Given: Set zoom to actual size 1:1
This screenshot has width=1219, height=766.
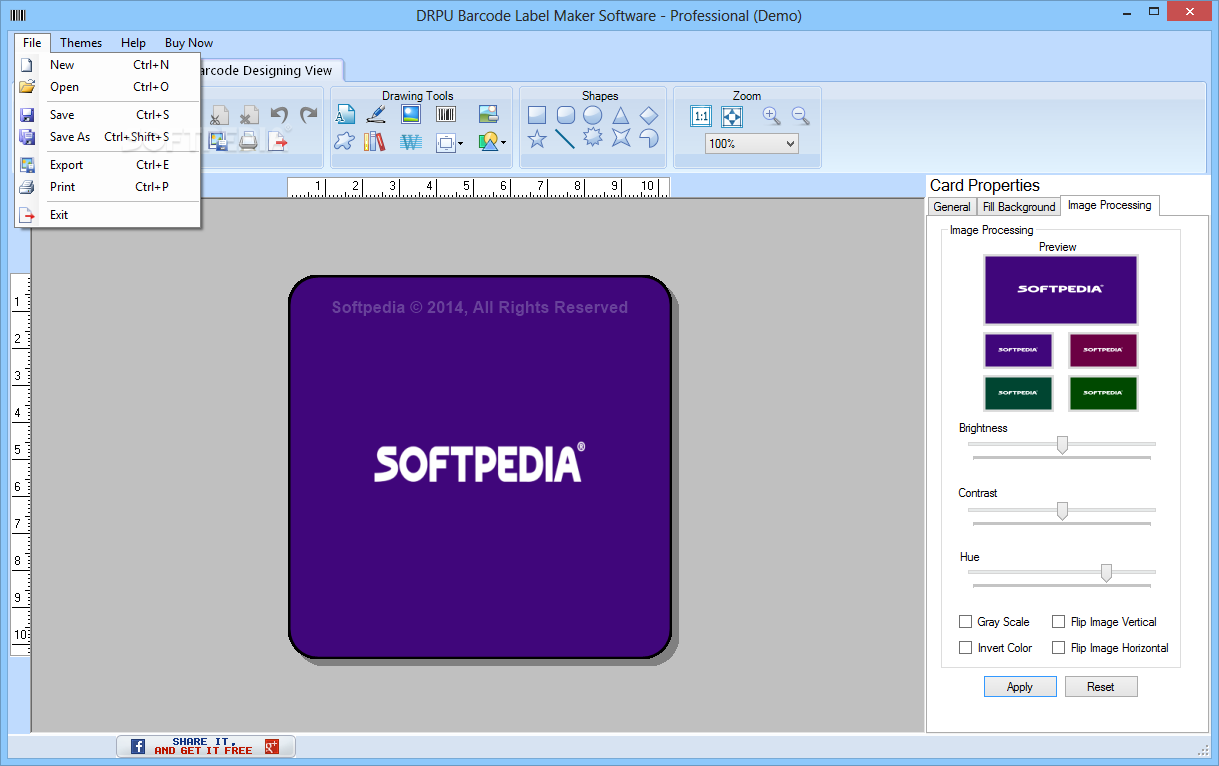Looking at the screenshot, I should 701,116.
